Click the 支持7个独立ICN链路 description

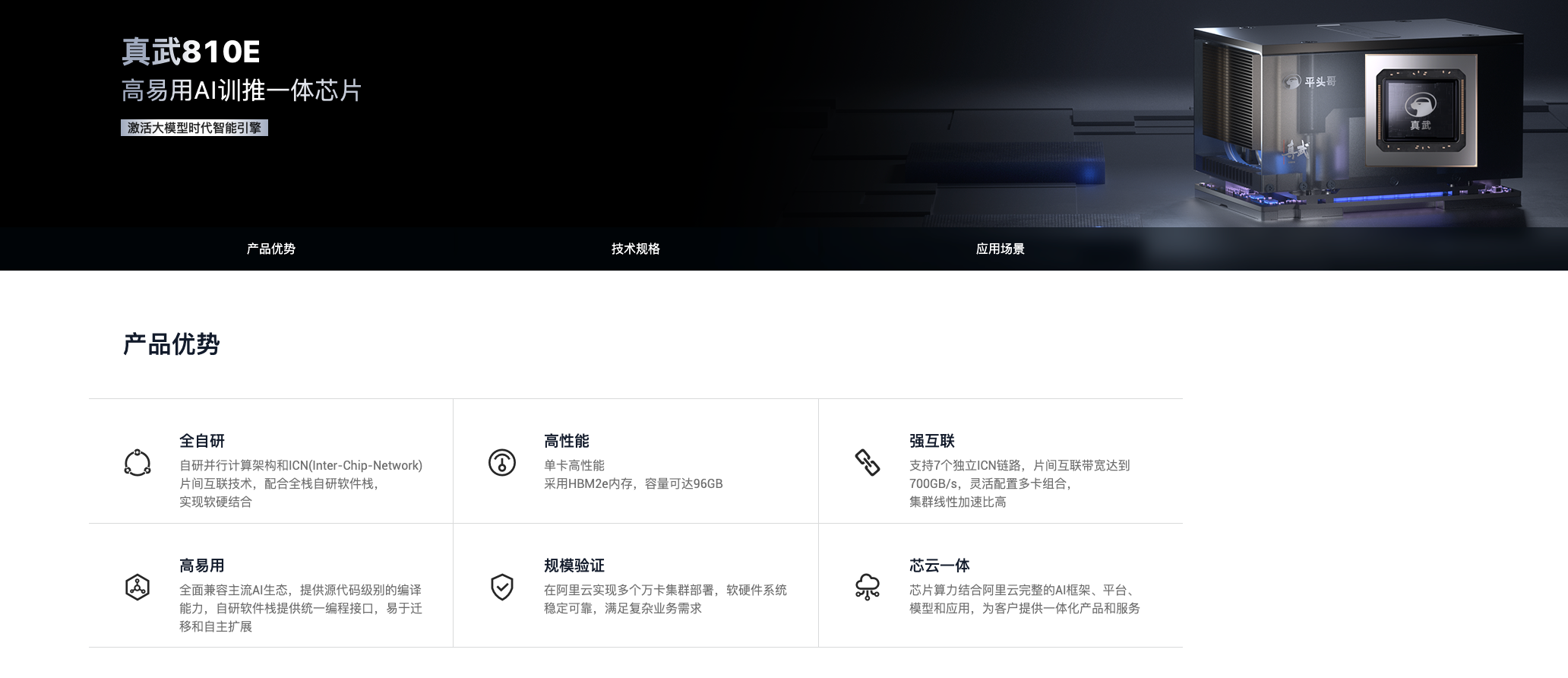[x=1020, y=483]
